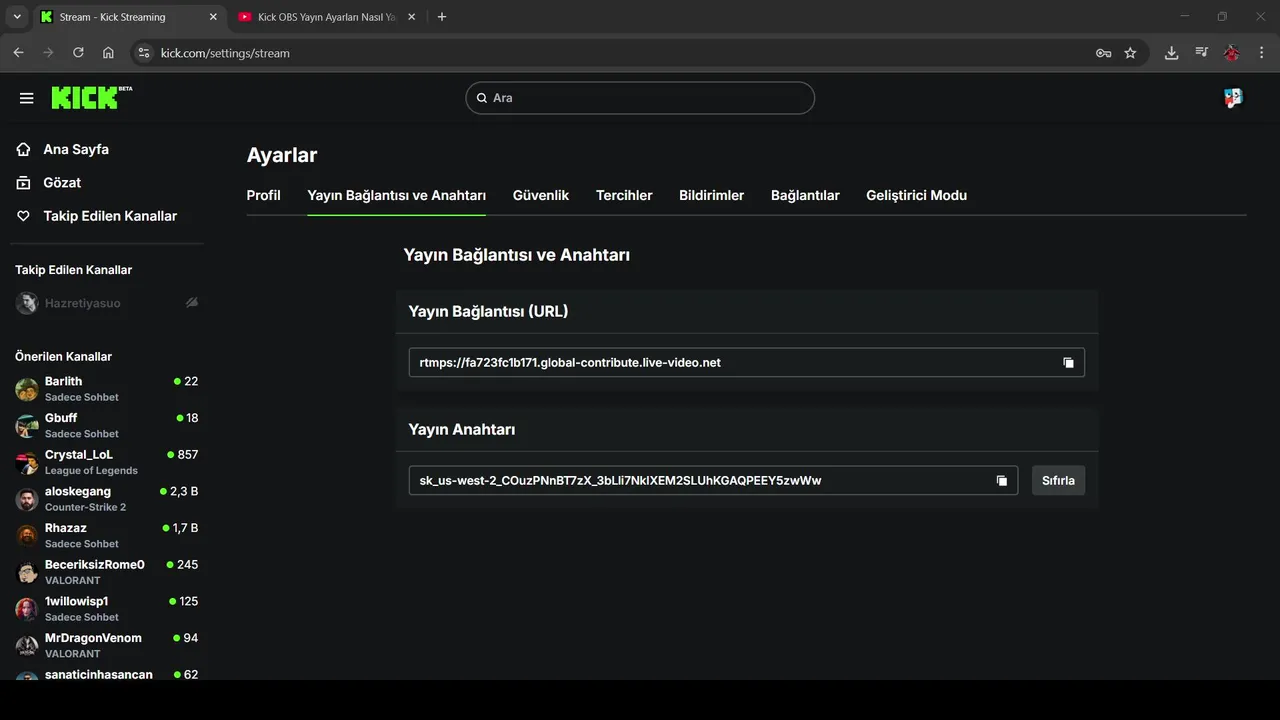Click the offline icon beside Hazretiyasuo
Image resolution: width=1280 pixels, height=720 pixels.
coord(192,303)
